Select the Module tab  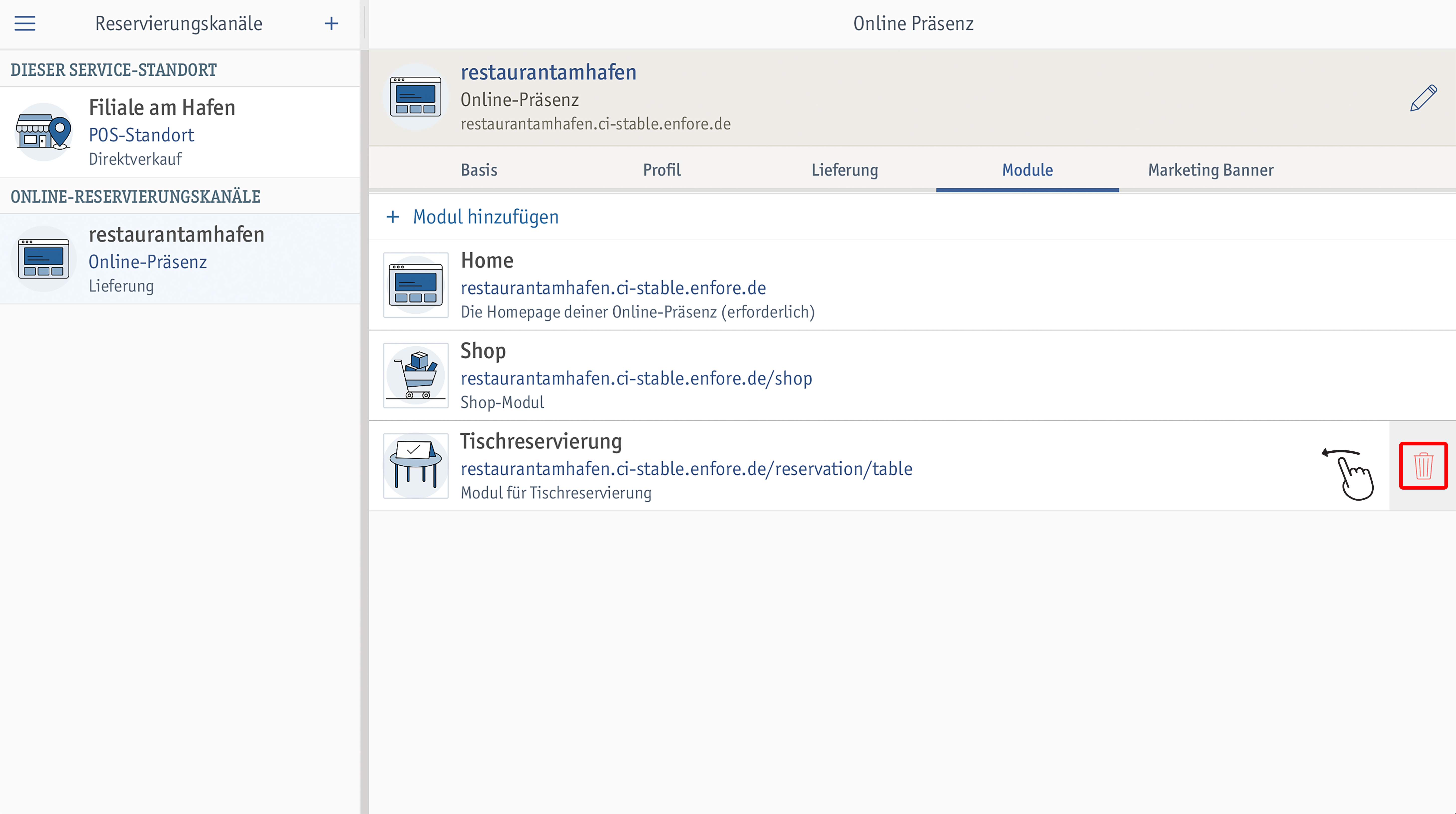coord(1027,170)
